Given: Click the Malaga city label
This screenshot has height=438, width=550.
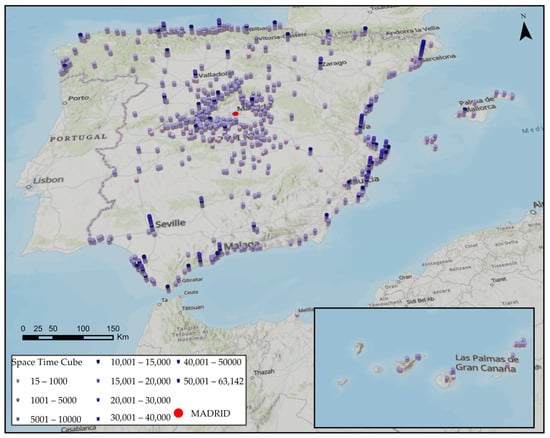Looking at the screenshot, I should coord(242,246).
